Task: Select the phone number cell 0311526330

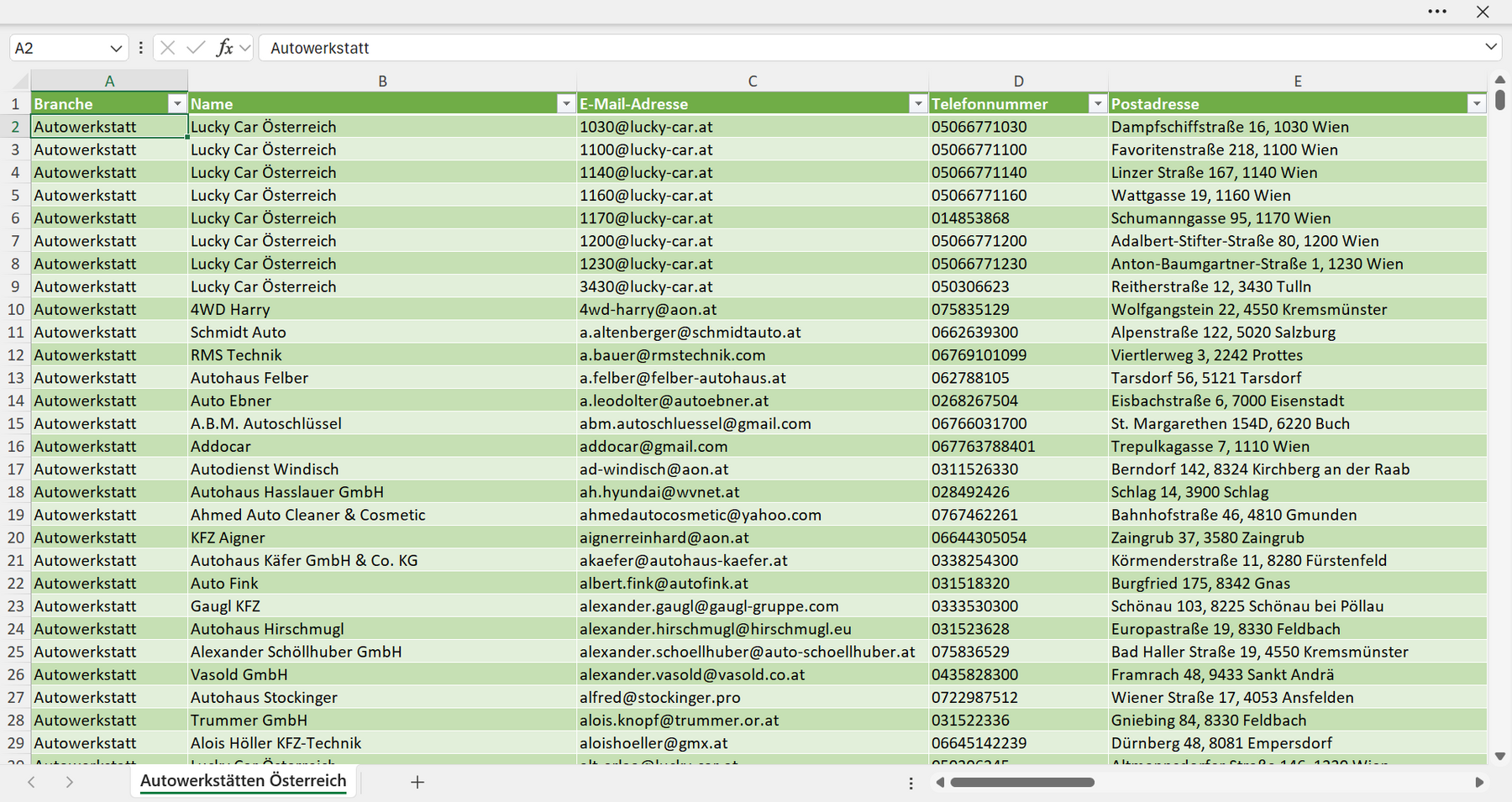Action: click(1018, 469)
